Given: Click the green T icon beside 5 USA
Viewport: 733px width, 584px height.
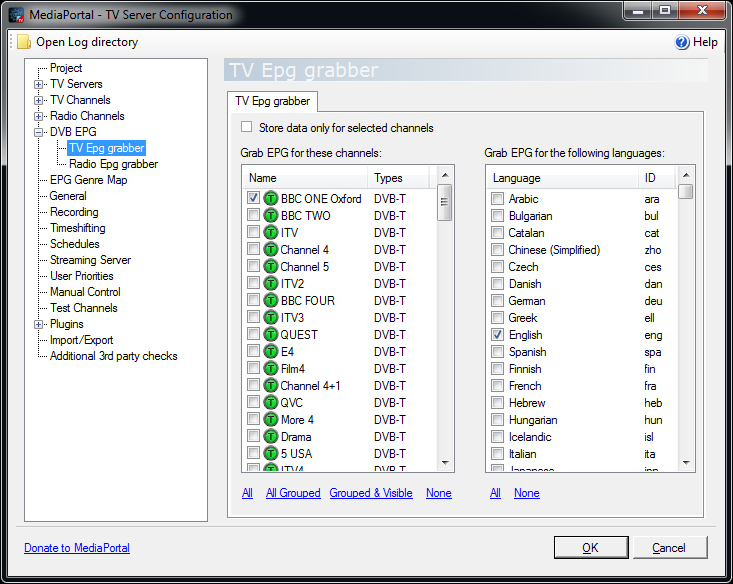Looking at the screenshot, I should 271,453.
